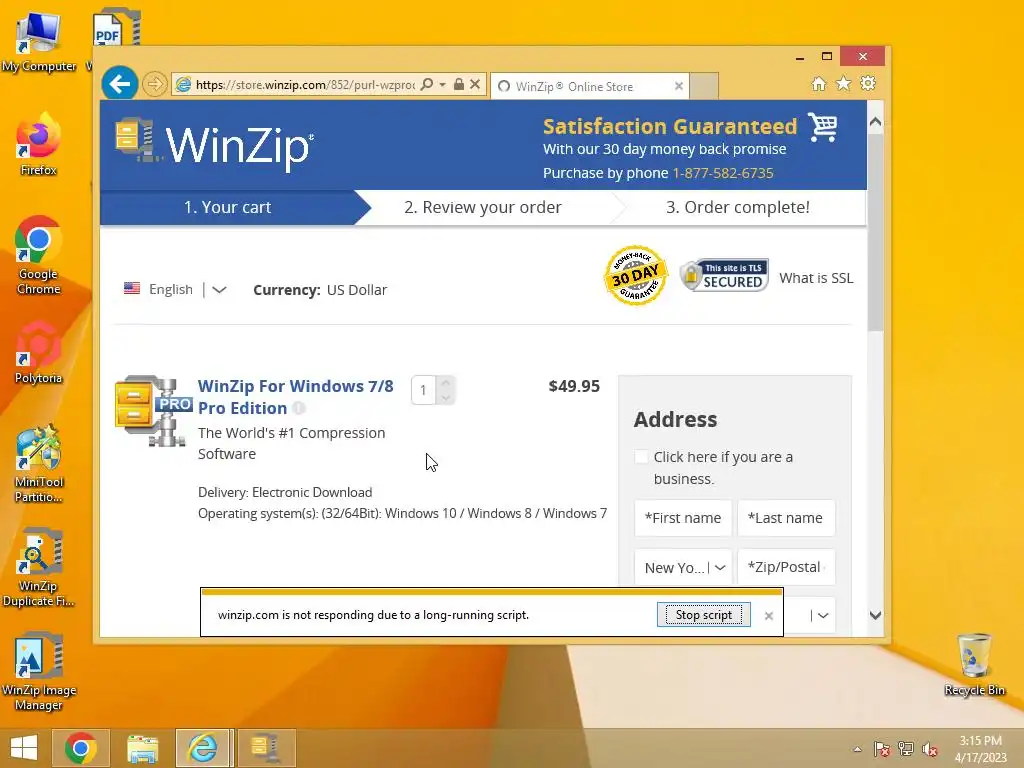Click the WinZip Pro product image
This screenshot has width=1024, height=768.
(x=153, y=411)
